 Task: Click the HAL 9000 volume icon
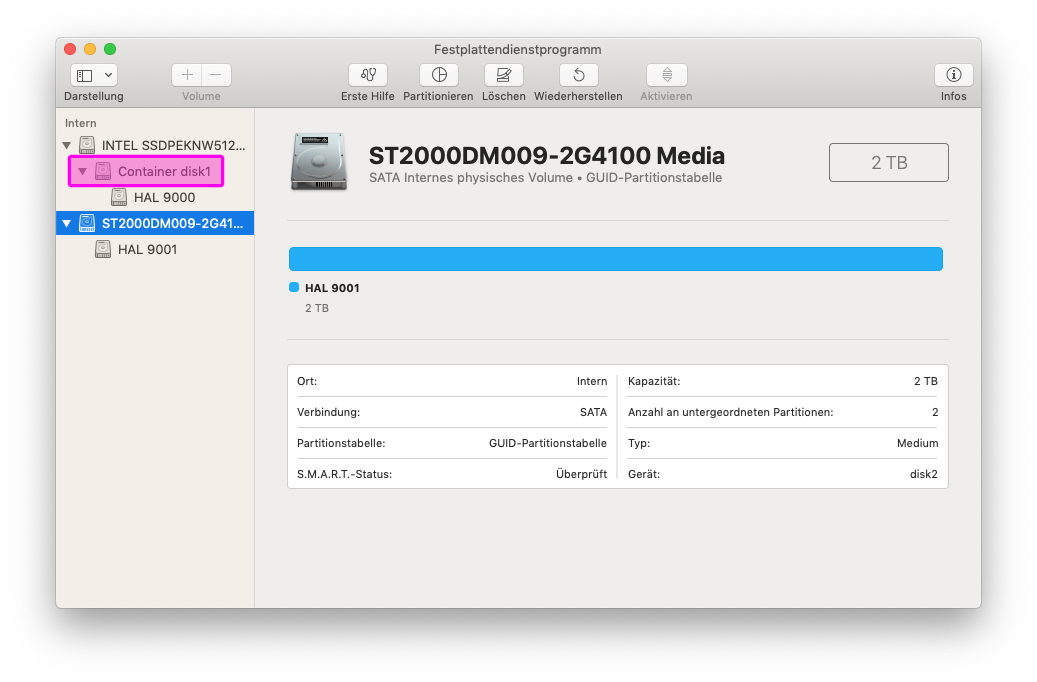tap(118, 197)
